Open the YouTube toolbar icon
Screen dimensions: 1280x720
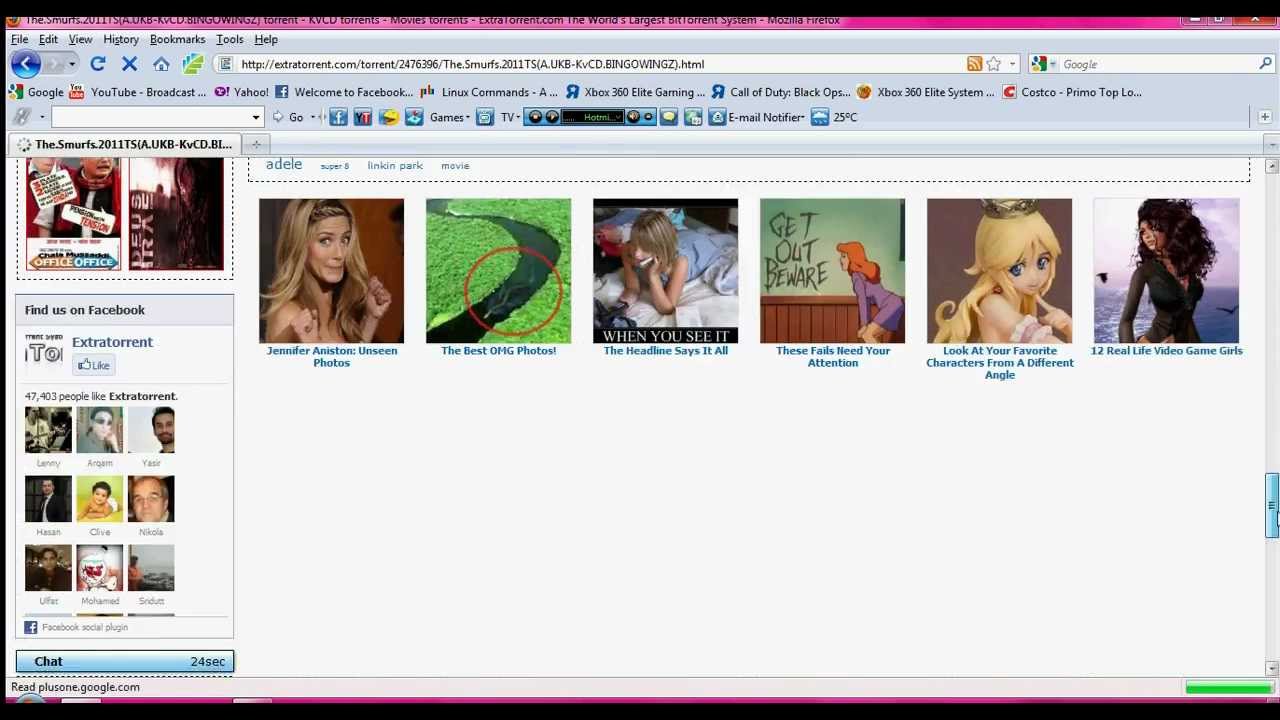(363, 117)
